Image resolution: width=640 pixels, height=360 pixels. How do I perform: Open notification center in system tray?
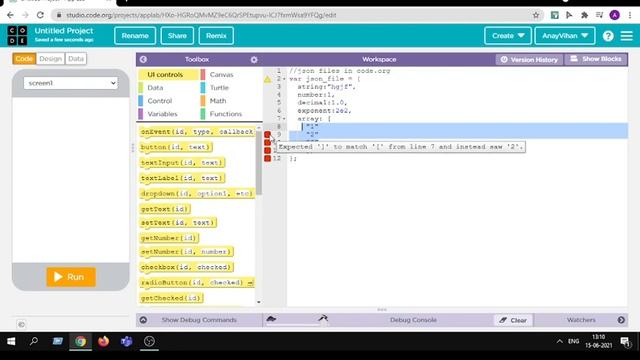[625, 341]
